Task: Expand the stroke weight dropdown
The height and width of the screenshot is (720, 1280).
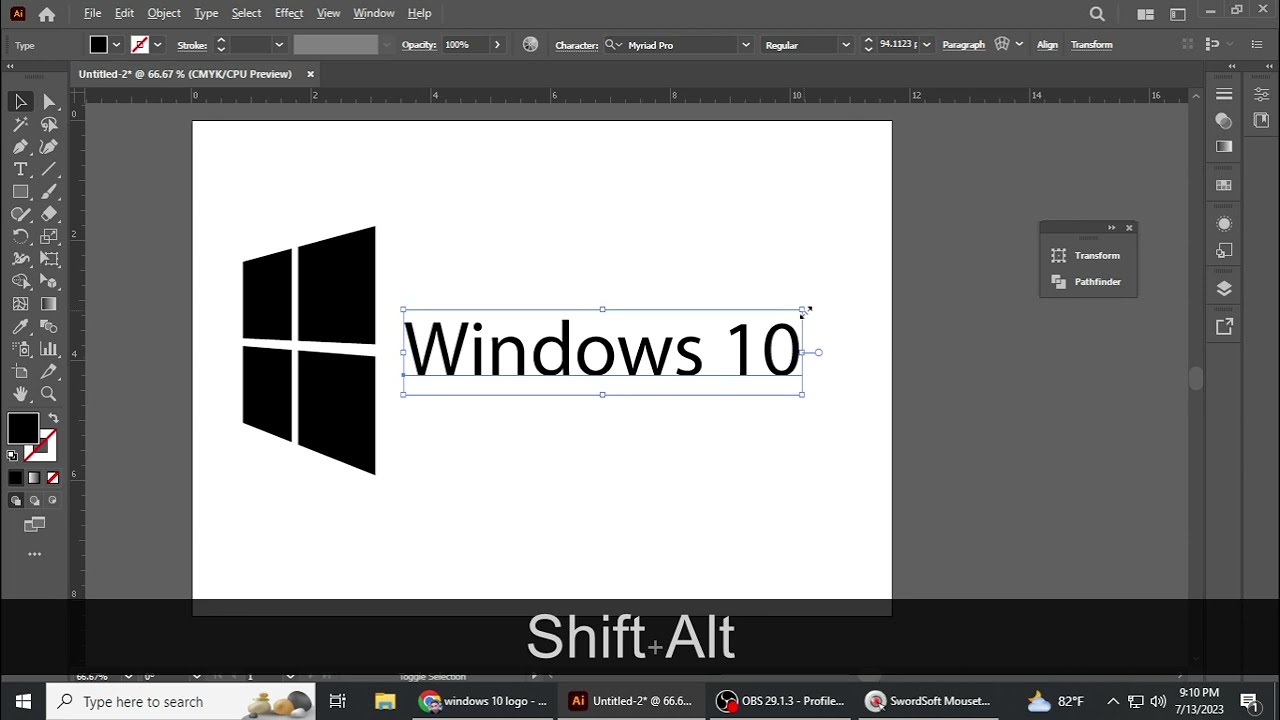Action: pyautogui.click(x=279, y=45)
